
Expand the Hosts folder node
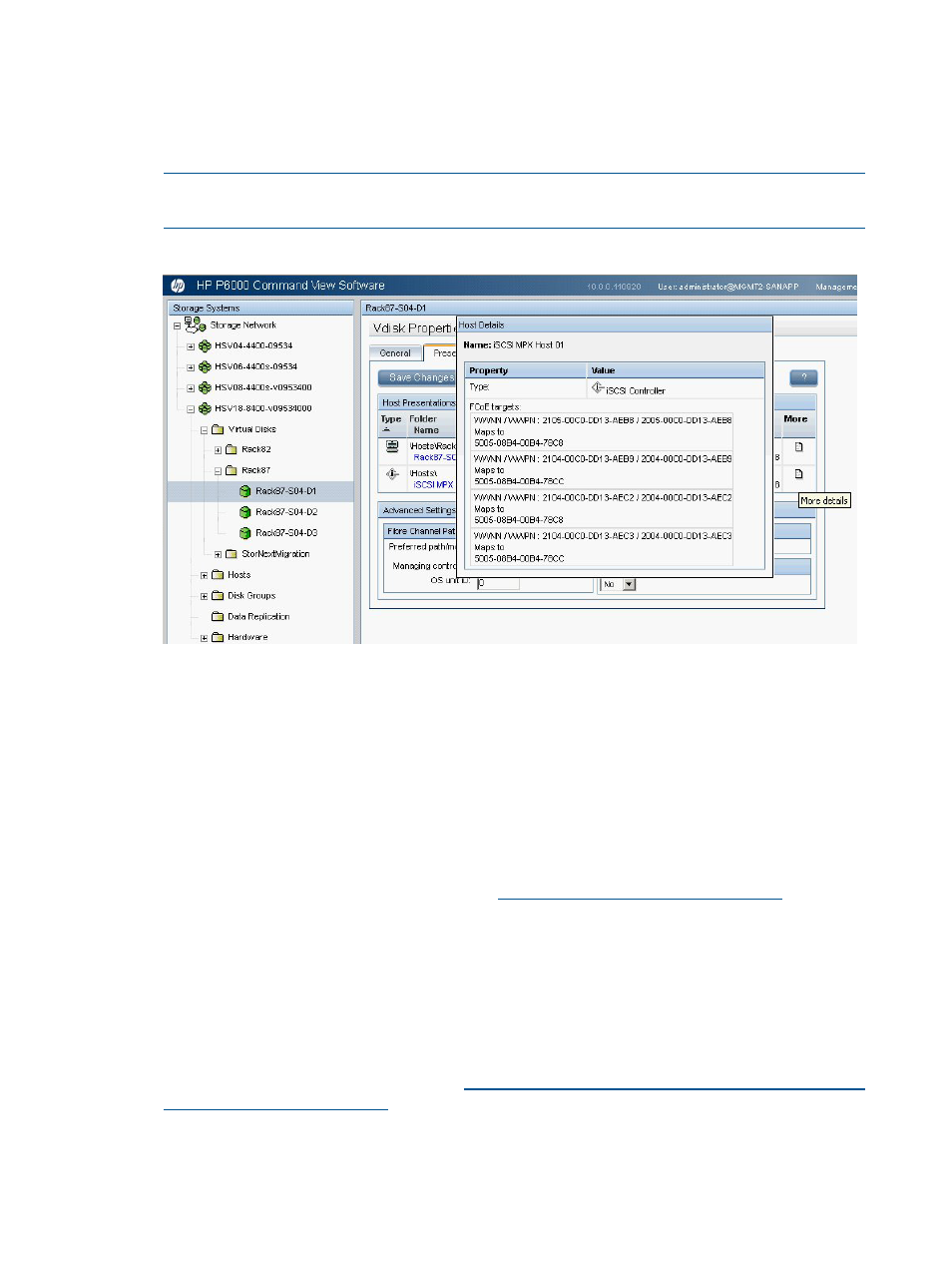click(205, 575)
